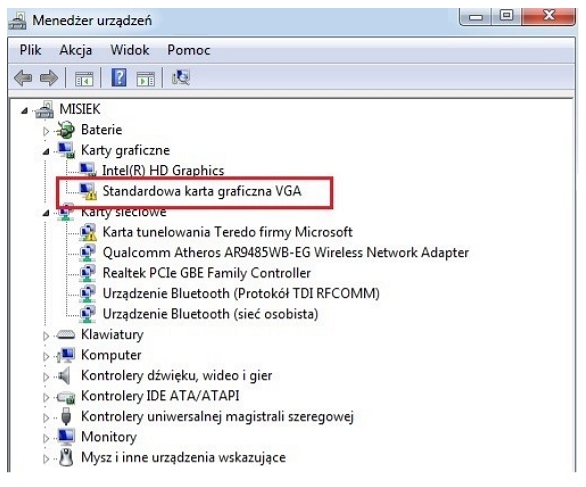The height and width of the screenshot is (487, 586).
Task: Click the Intel(R) HD Graphics device icon
Action: click(x=88, y=170)
